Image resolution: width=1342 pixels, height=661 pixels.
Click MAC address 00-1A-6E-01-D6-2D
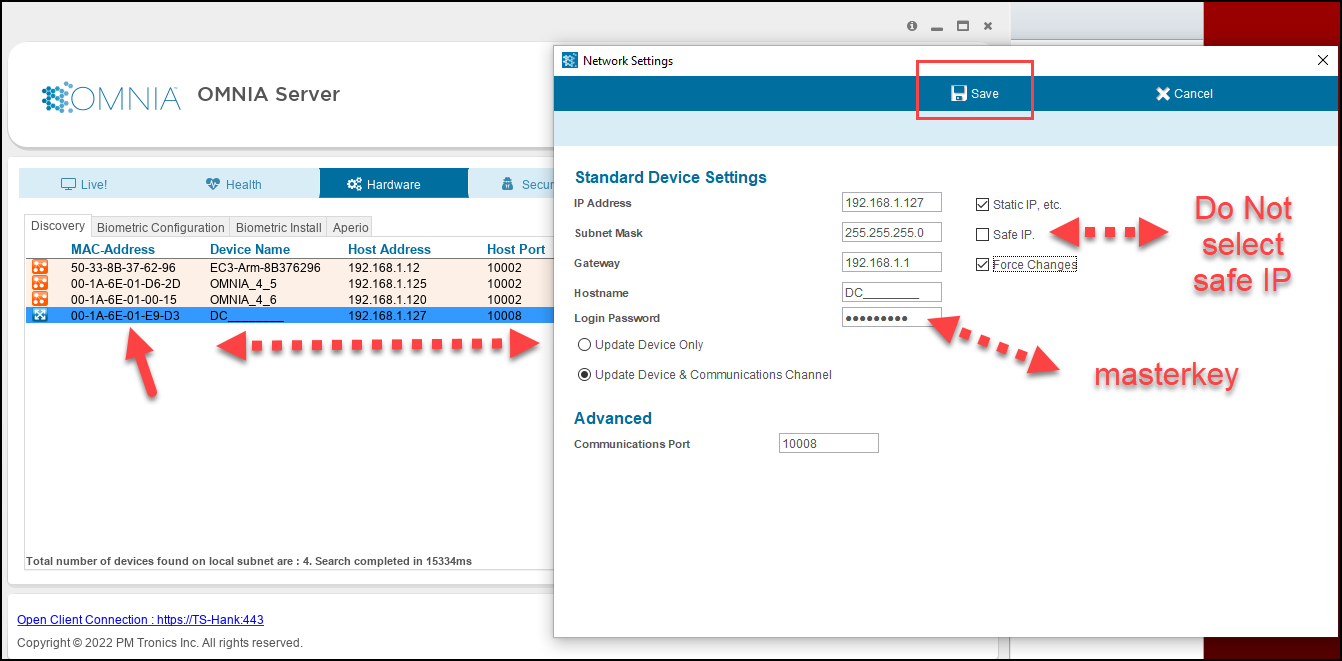click(x=126, y=284)
